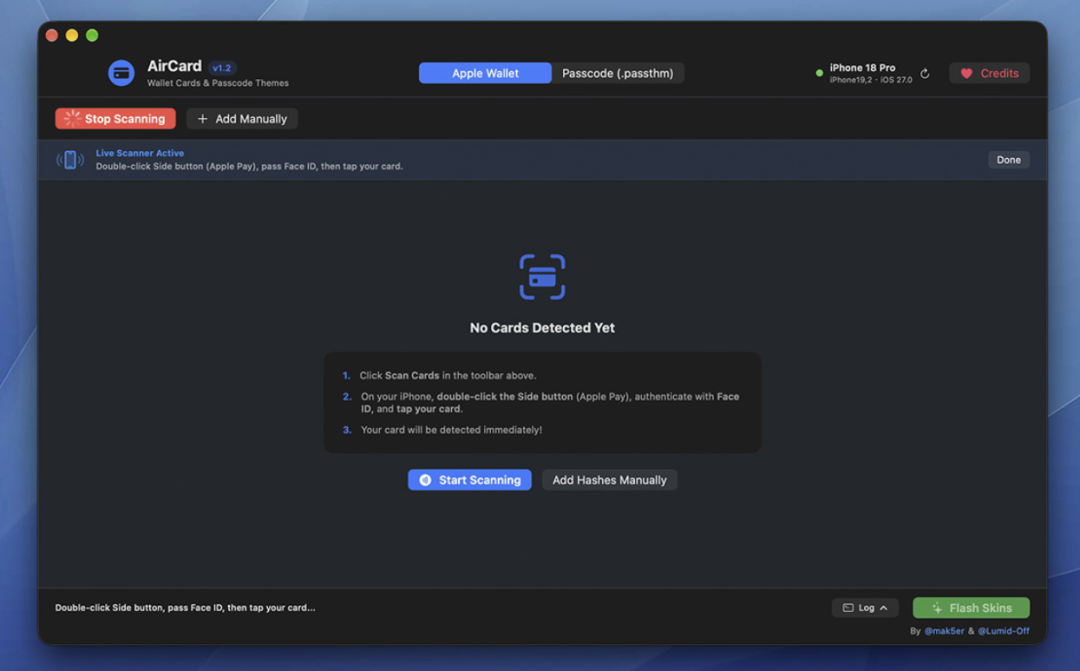The image size is (1080, 671).
Task: Click the AirCard app logo icon
Action: pos(121,72)
